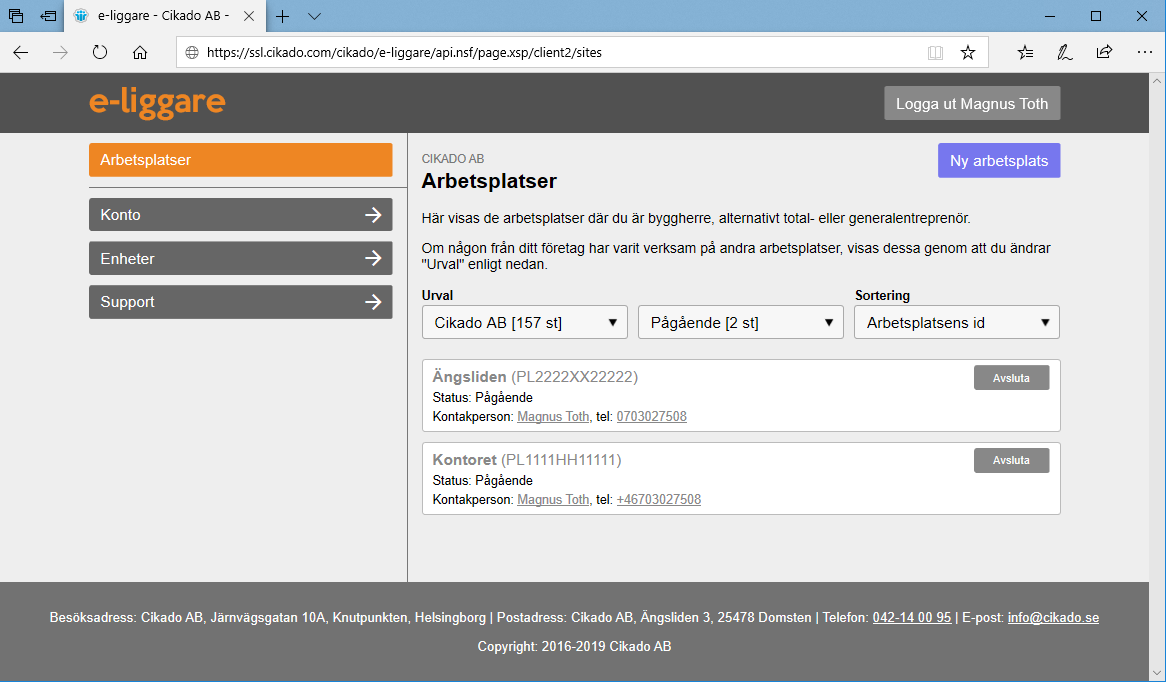Click the CIKADO AB label above heading
Screen dimensions: 1166x682
(x=453, y=158)
